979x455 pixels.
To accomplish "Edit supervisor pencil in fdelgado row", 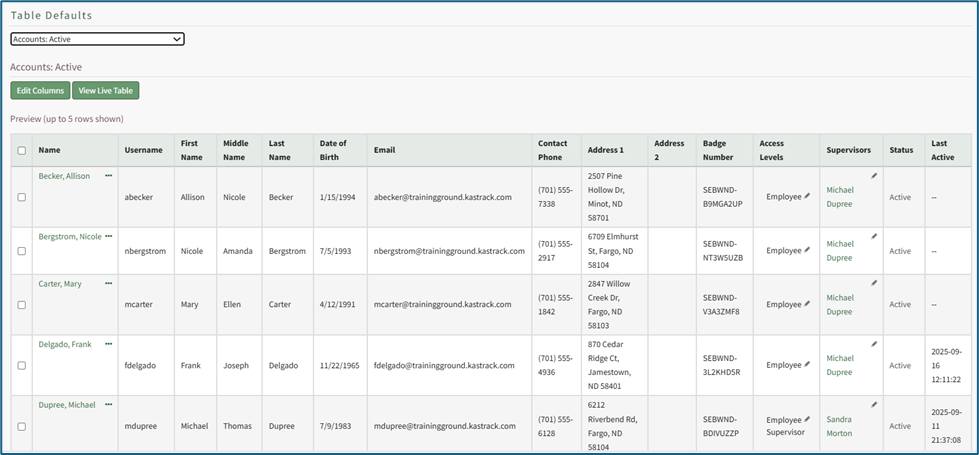I will 873,344.
